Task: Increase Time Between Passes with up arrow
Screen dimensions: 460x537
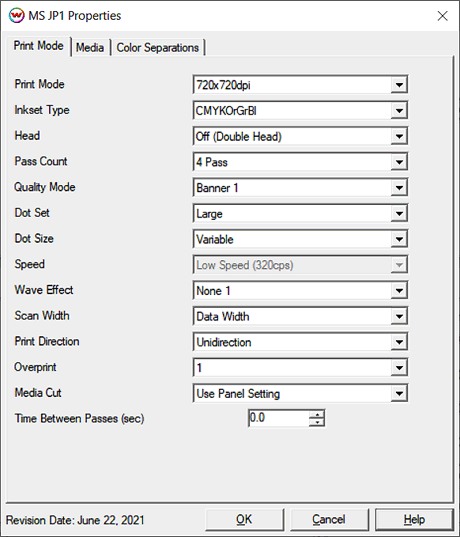Action: tap(317, 414)
